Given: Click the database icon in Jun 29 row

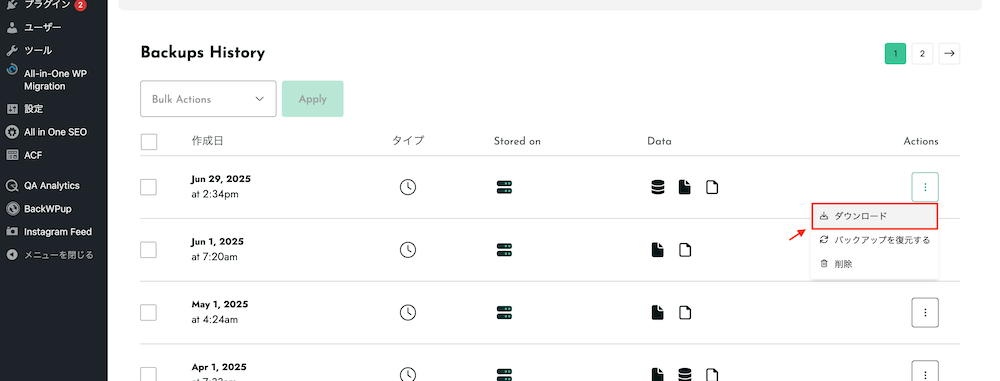Looking at the screenshot, I should point(658,187).
